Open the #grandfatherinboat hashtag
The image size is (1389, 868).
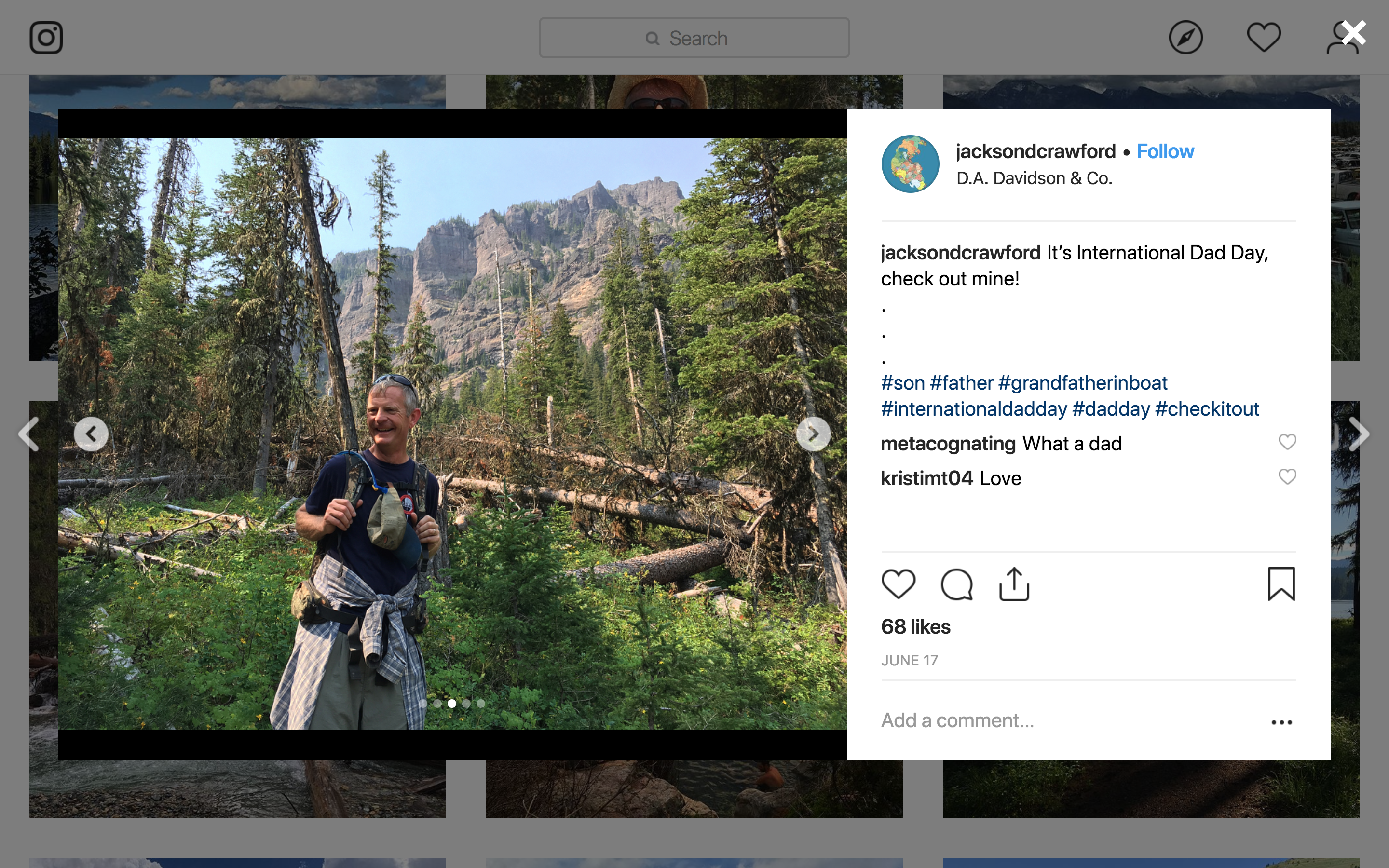(1082, 383)
